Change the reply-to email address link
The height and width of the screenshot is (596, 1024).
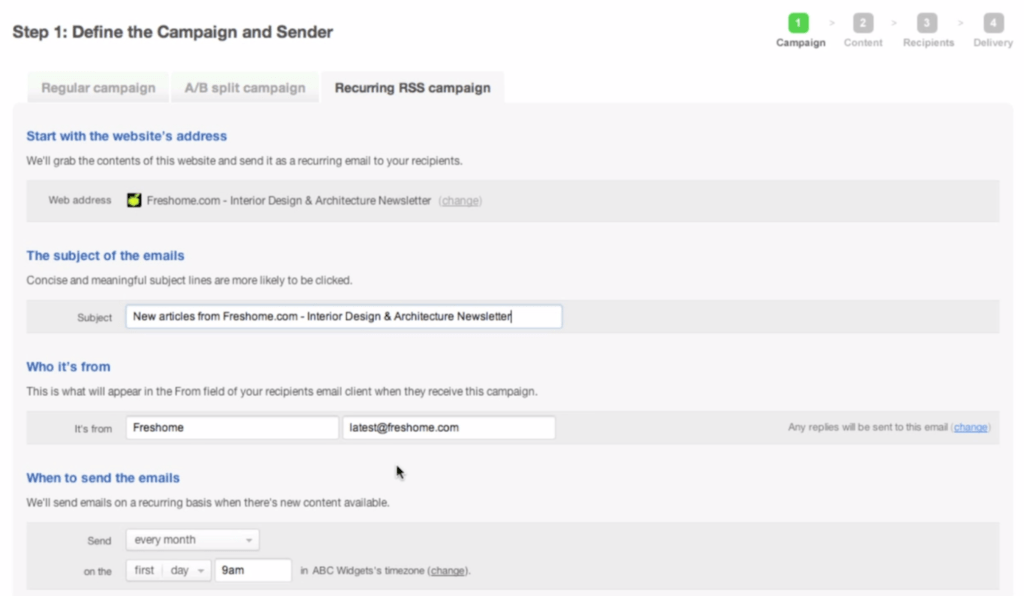coord(970,427)
